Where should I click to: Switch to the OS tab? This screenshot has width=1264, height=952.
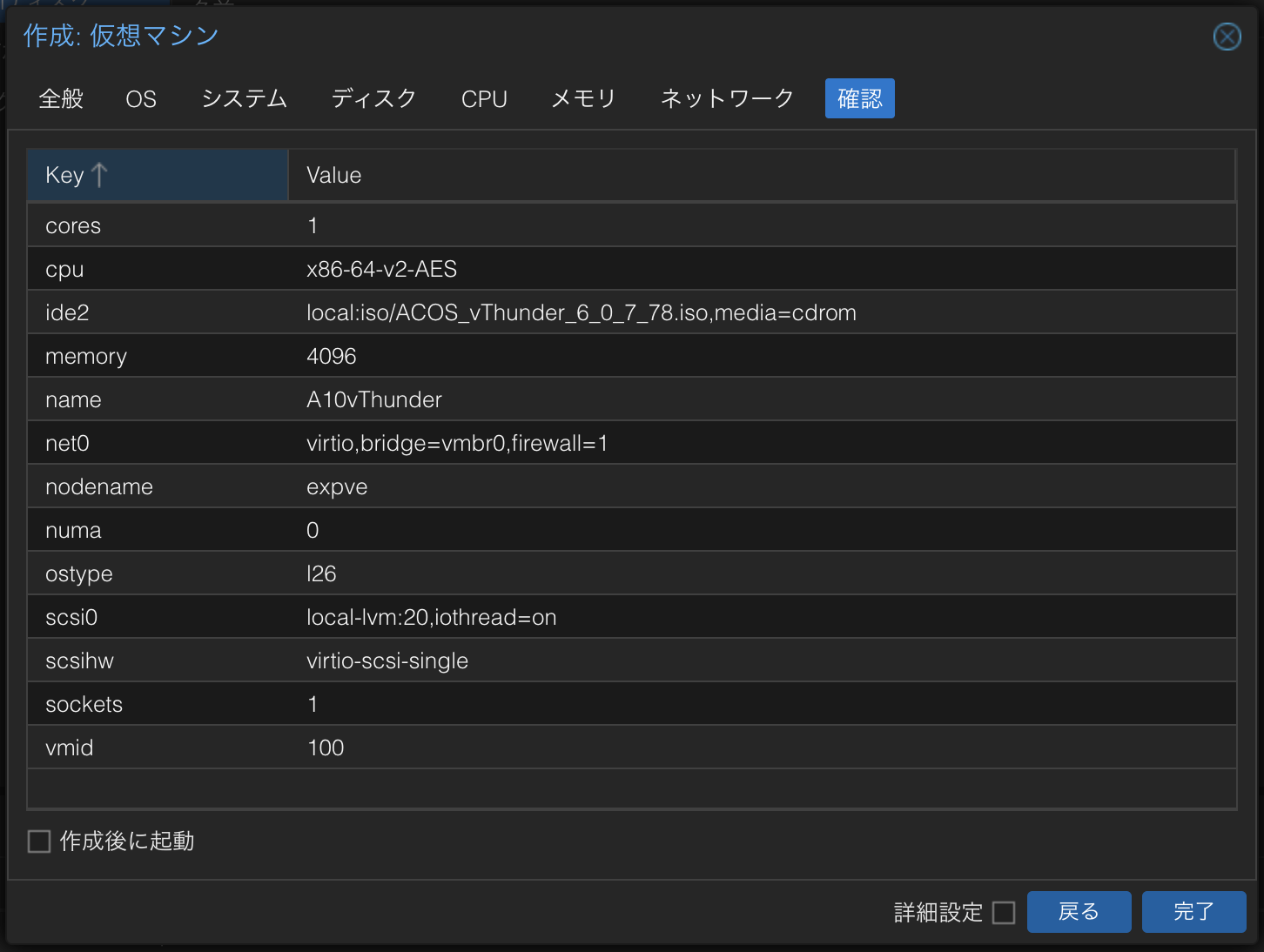(x=141, y=98)
